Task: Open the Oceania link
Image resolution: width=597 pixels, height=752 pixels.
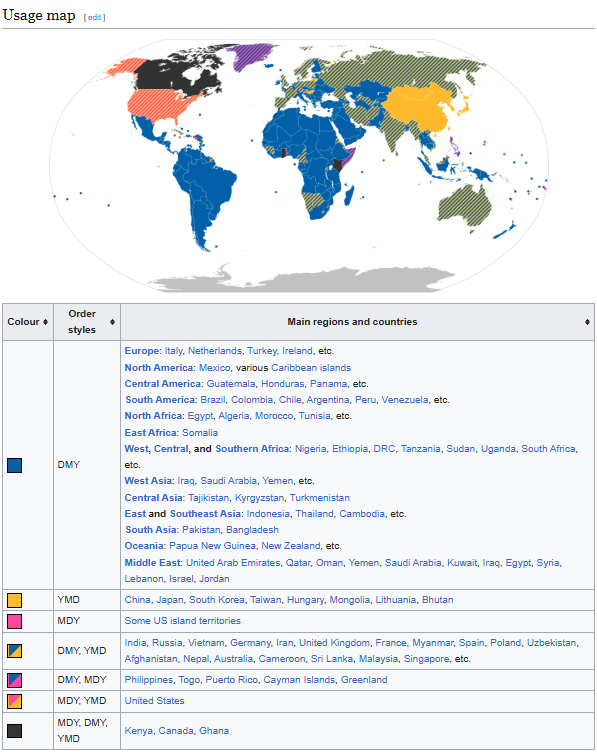Action: point(144,546)
